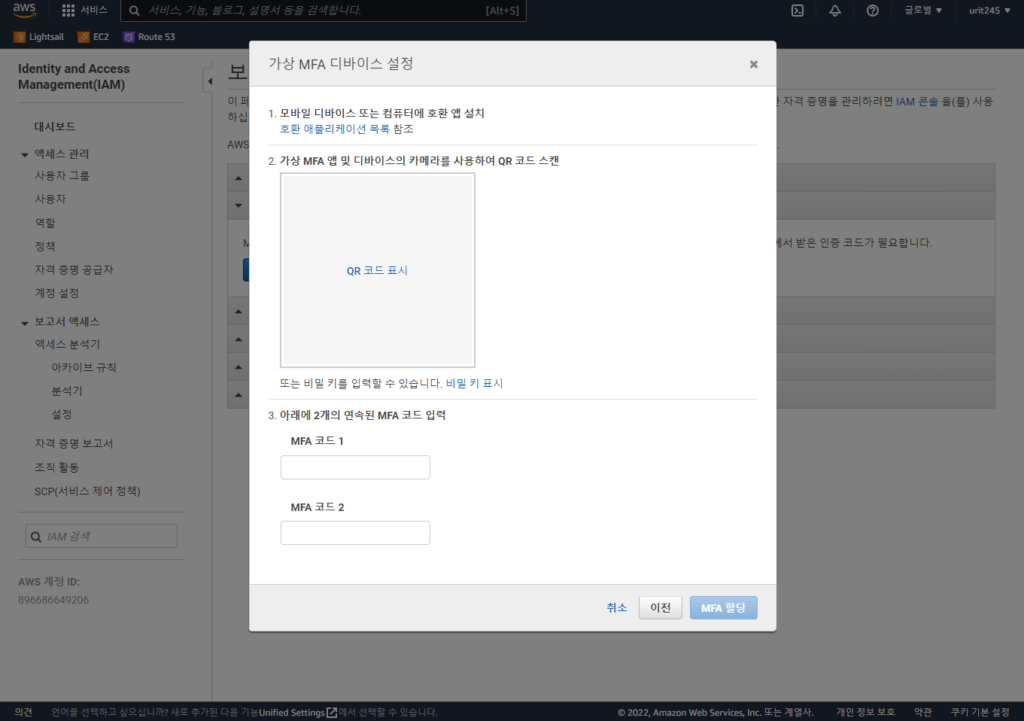This screenshot has height=721, width=1024.
Task: Open 사용자 그룹 in the sidebar
Action: pyautogui.click(x=62, y=176)
